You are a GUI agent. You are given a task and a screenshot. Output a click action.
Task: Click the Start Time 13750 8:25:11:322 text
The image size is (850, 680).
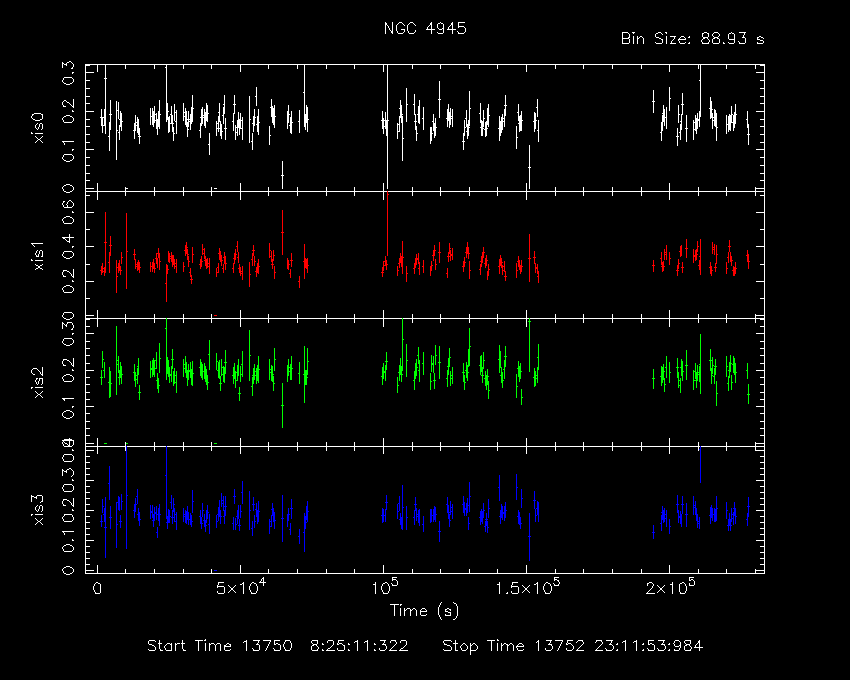click(x=278, y=646)
